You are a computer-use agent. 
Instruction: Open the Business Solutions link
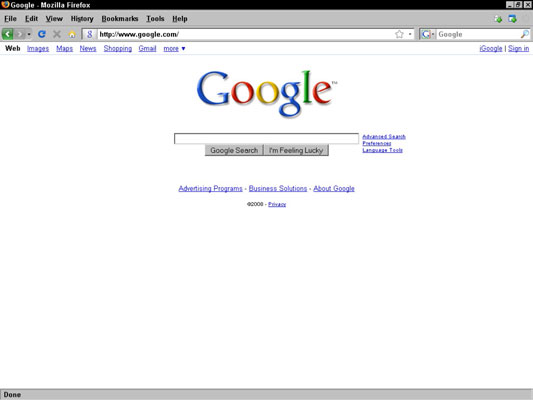tap(278, 189)
